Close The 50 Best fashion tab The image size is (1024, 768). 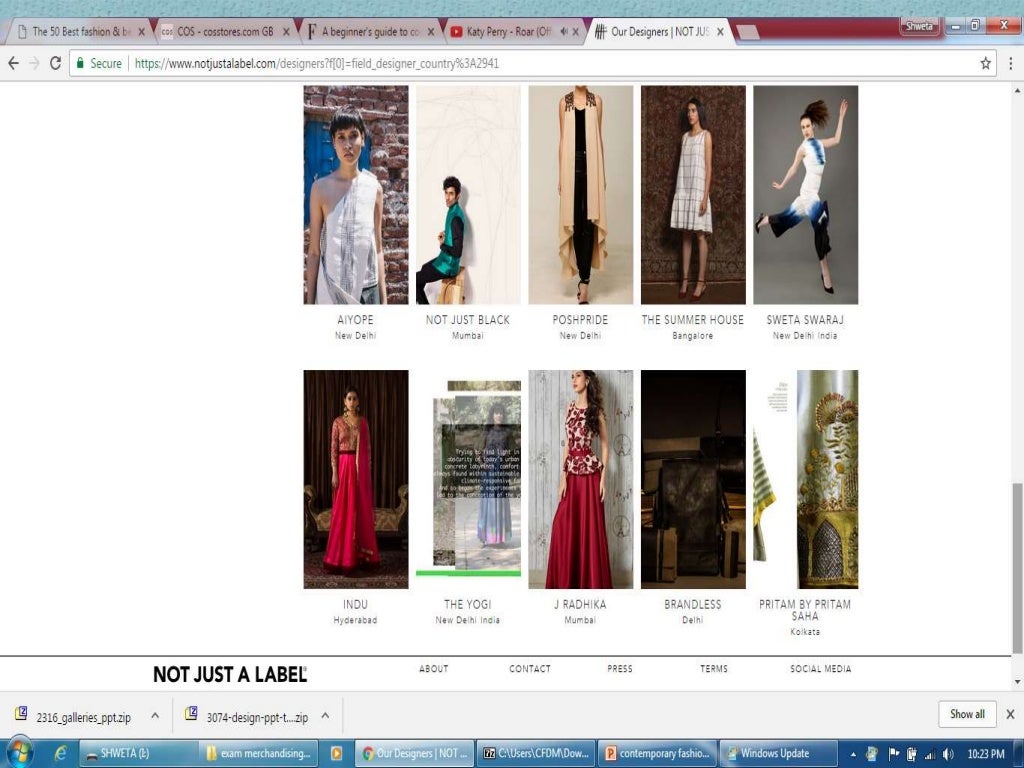(141, 31)
